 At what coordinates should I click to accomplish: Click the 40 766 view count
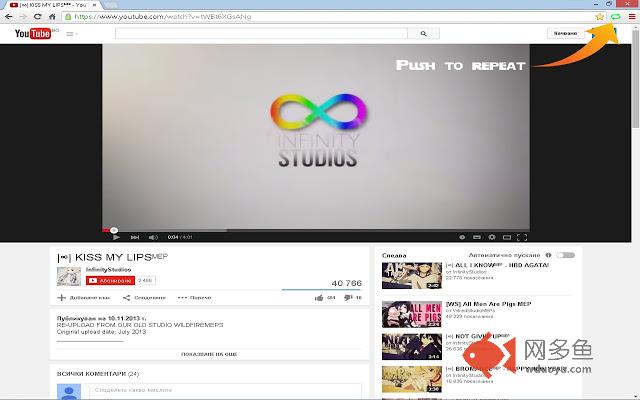(347, 283)
